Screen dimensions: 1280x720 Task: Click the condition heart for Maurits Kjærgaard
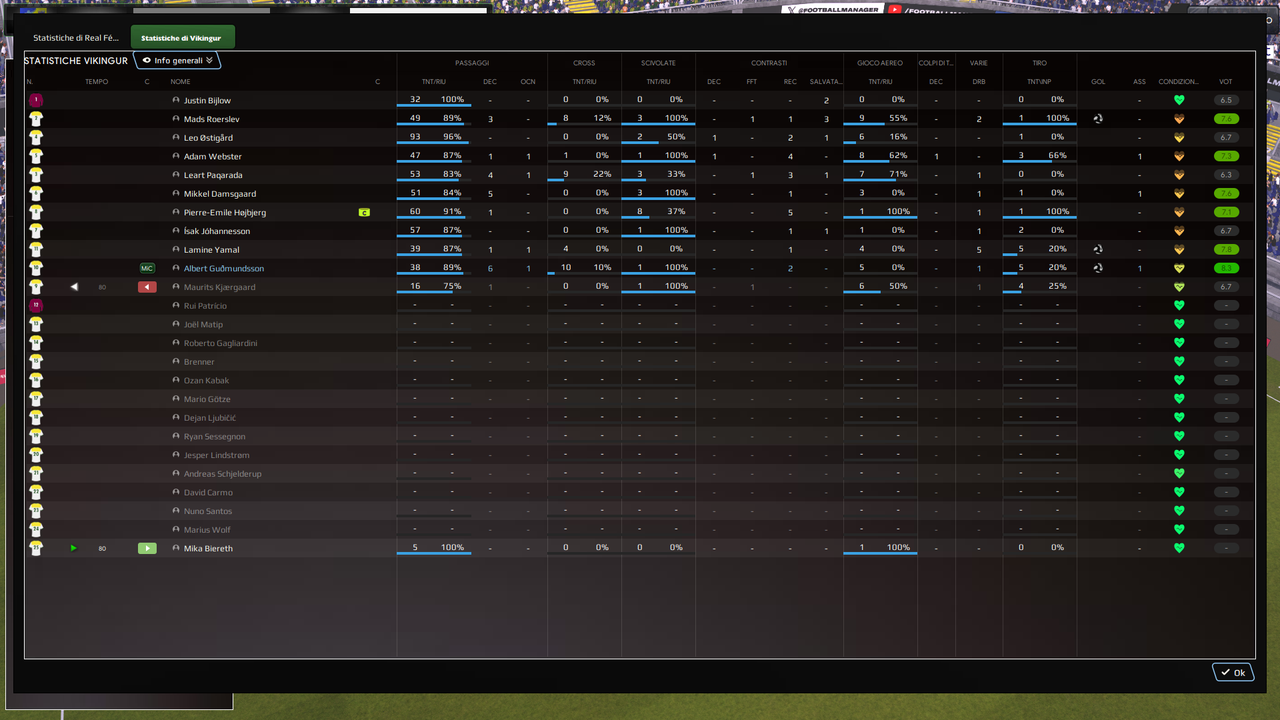1179,287
